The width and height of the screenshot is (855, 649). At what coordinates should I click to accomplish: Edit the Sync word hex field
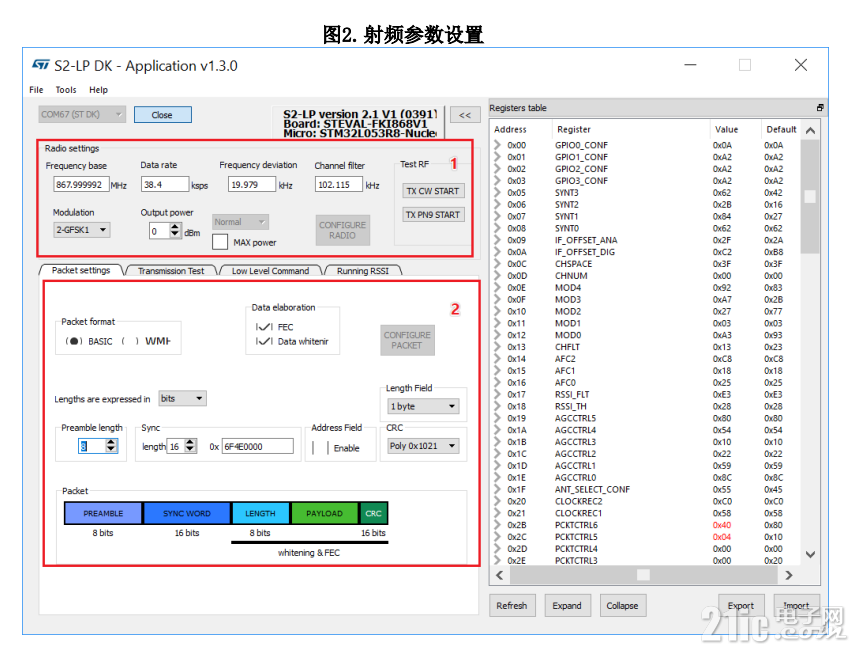pos(257,446)
